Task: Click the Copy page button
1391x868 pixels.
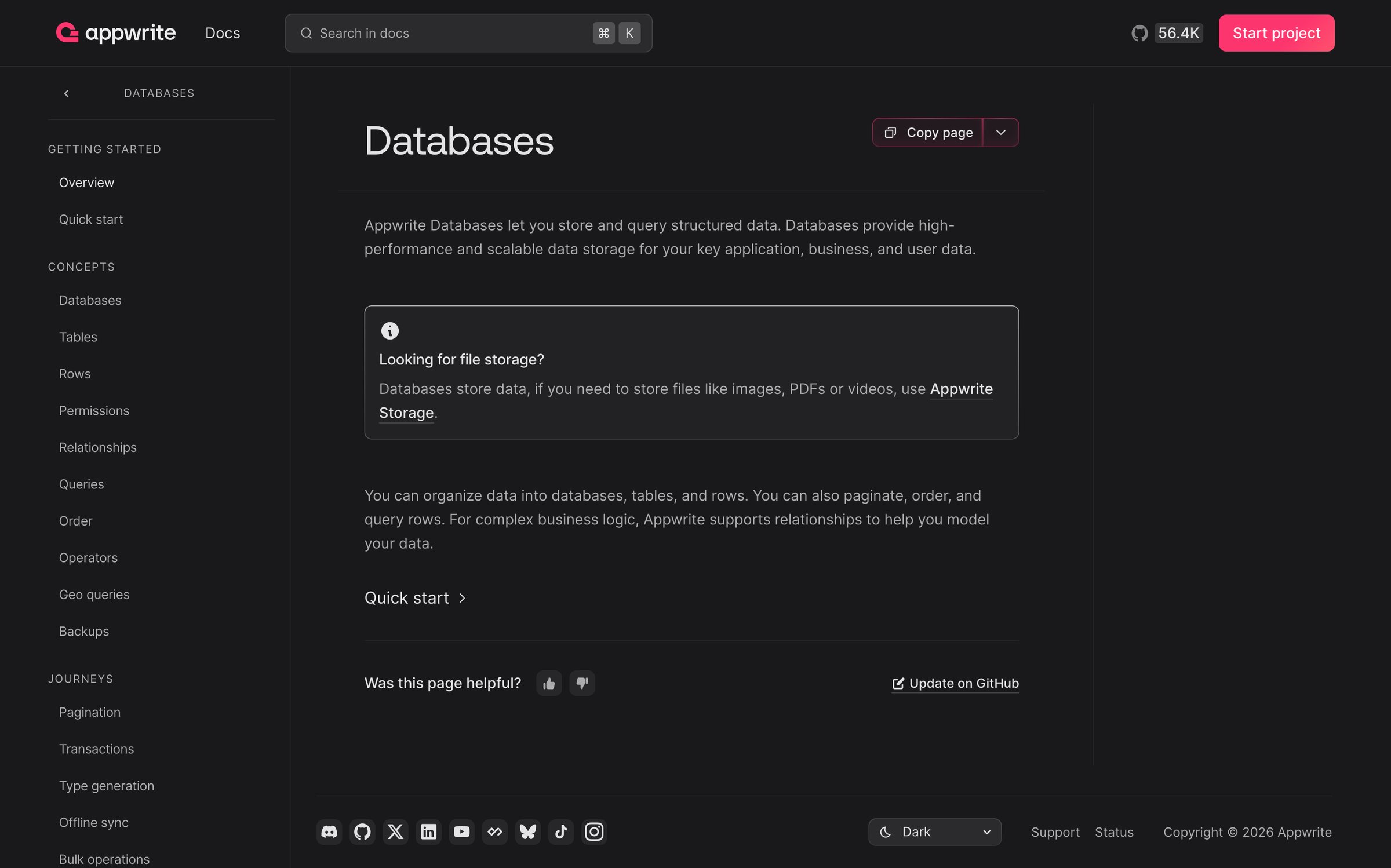Action: pos(927,133)
